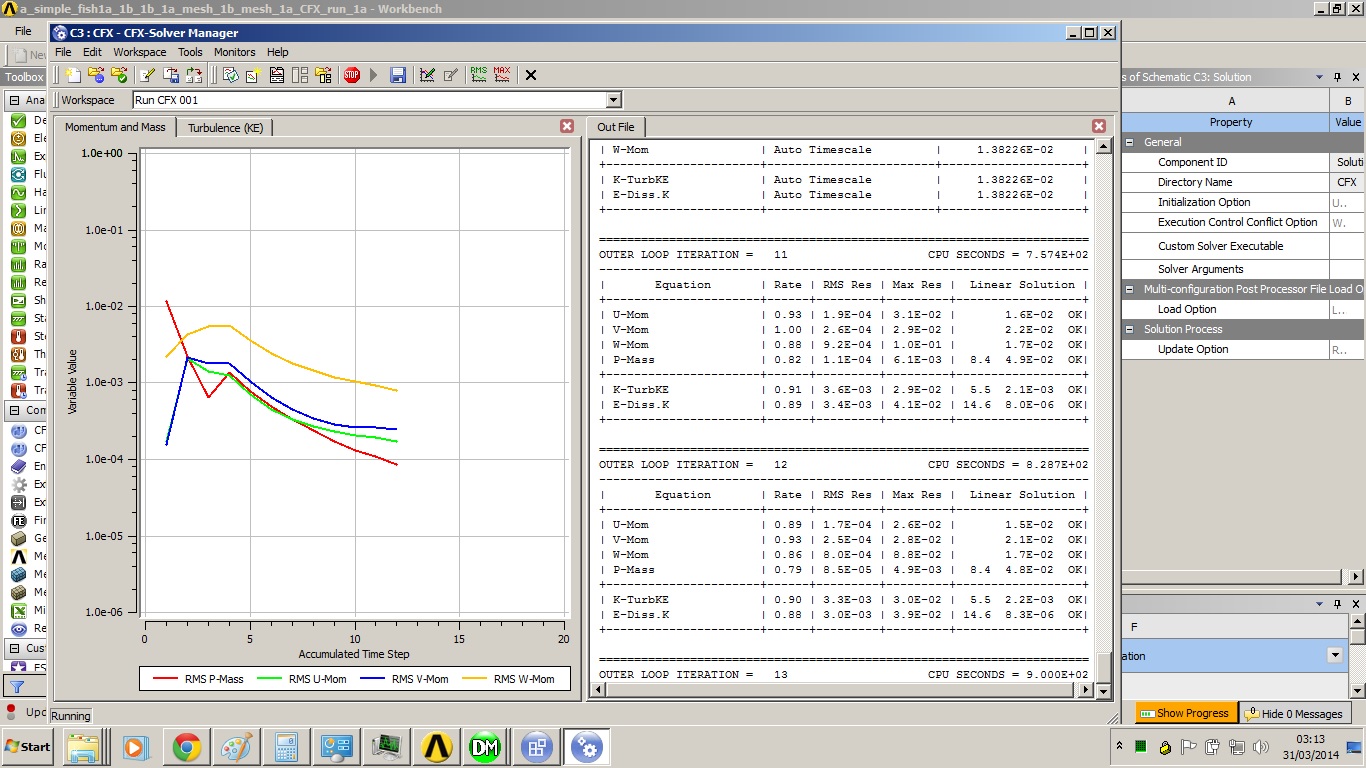The height and width of the screenshot is (768, 1366).
Task: Click the Show Progress button
Action: point(1185,713)
